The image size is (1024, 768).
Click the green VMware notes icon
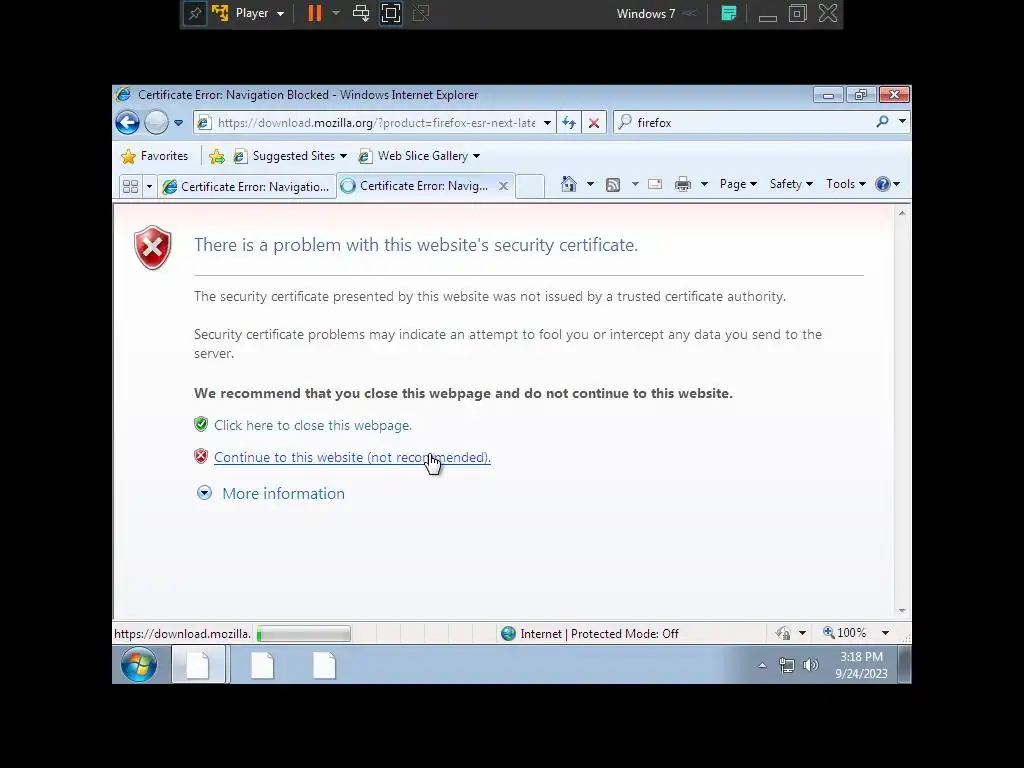tap(729, 13)
